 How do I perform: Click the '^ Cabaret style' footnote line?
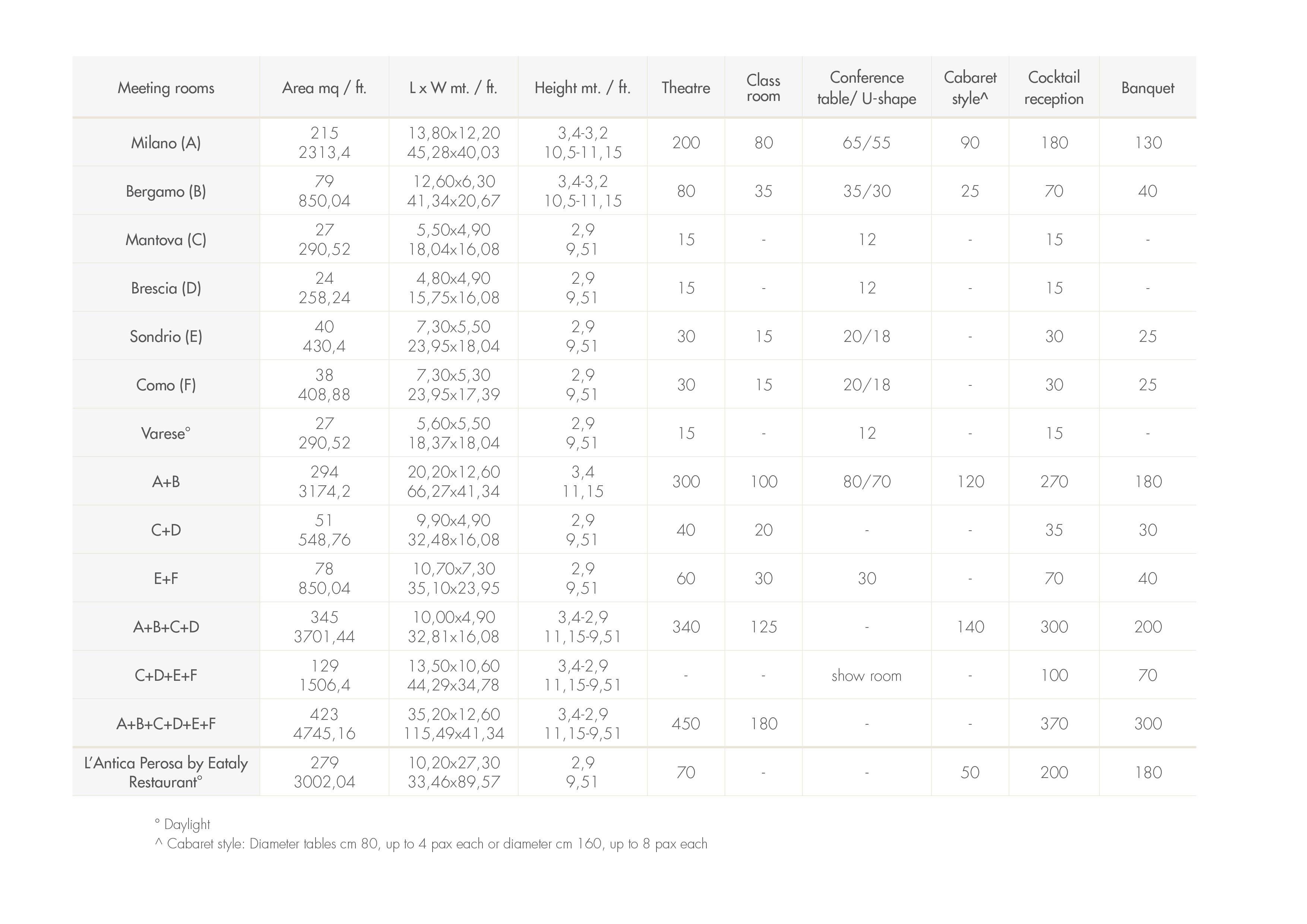tap(431, 844)
